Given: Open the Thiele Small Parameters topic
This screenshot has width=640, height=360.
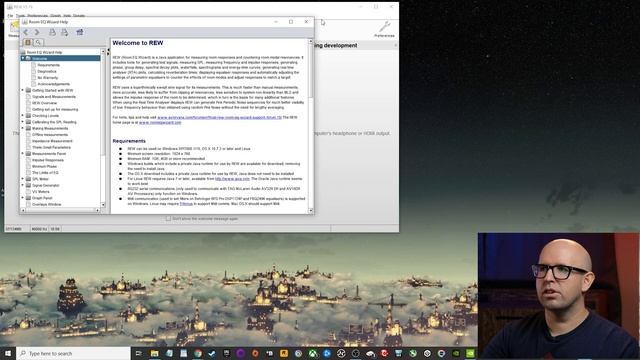Looking at the screenshot, I should 51,147.
